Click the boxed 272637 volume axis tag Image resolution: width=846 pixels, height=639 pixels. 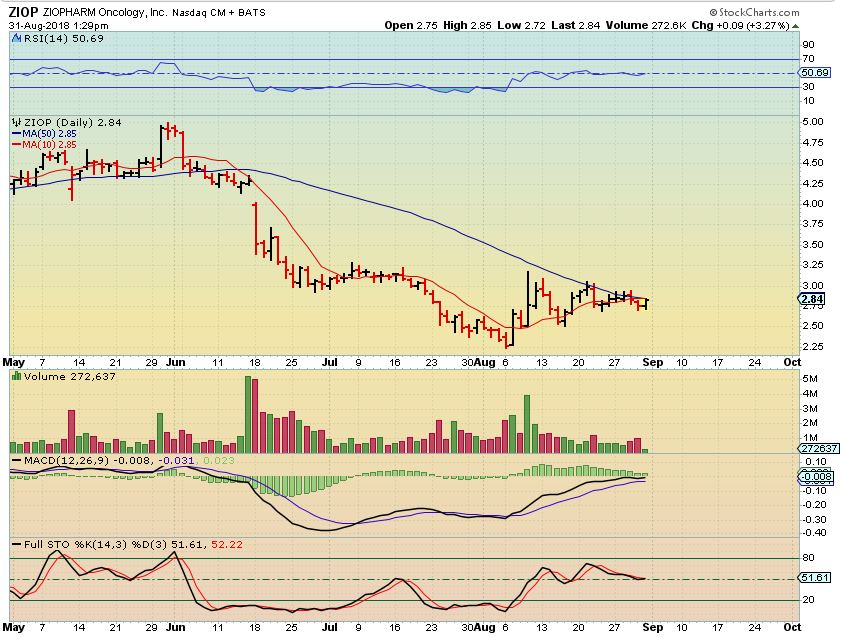pyautogui.click(x=818, y=448)
